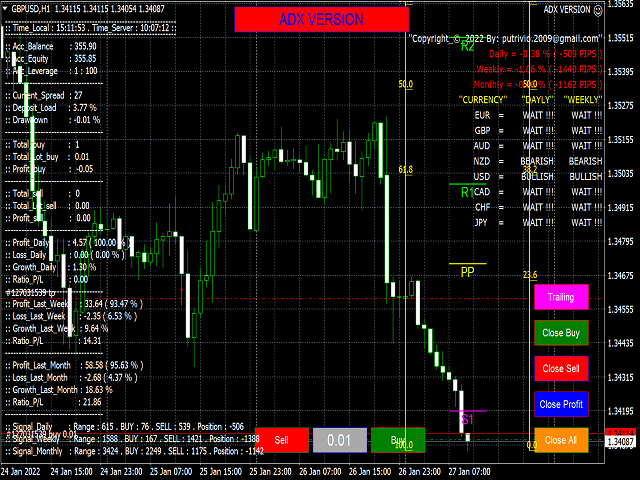The image size is (640, 480).
Task: Click the R2 resistance level label
Action: click(x=467, y=47)
